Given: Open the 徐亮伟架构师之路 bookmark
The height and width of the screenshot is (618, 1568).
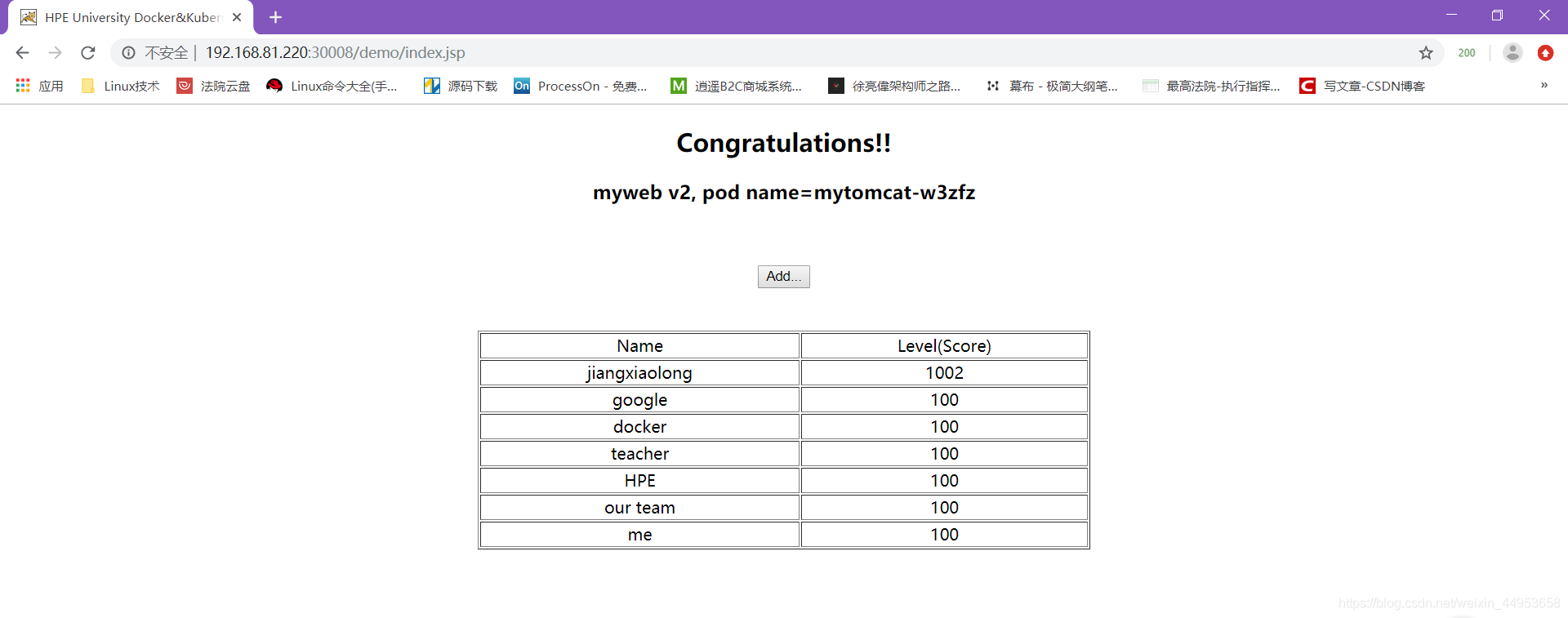Looking at the screenshot, I should point(894,86).
